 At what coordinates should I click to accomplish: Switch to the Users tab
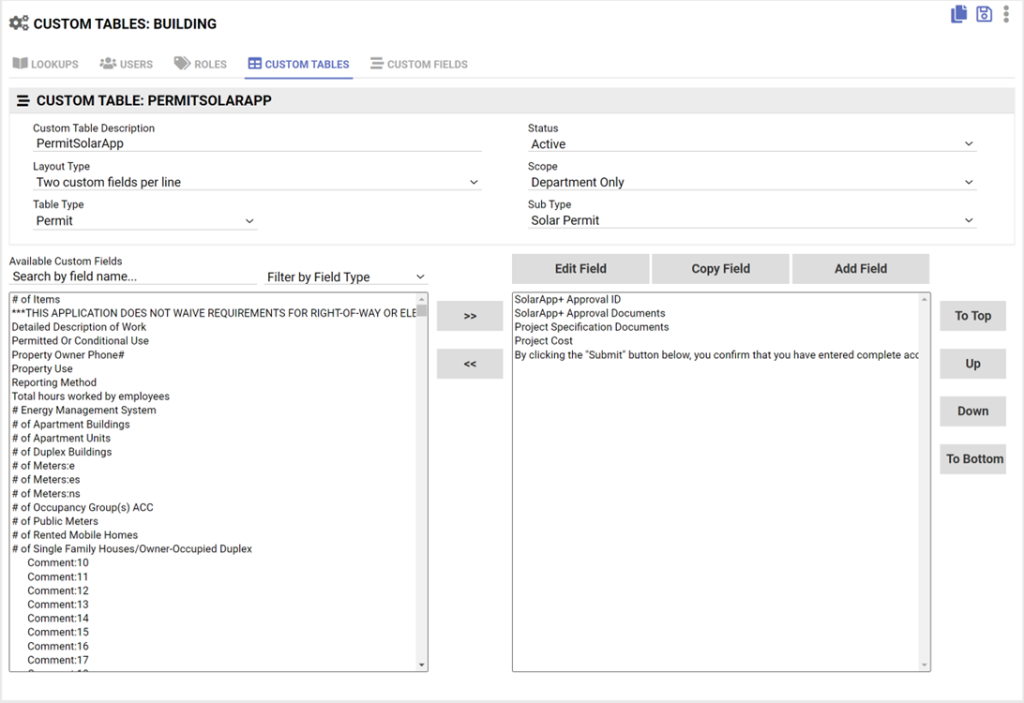click(x=126, y=63)
